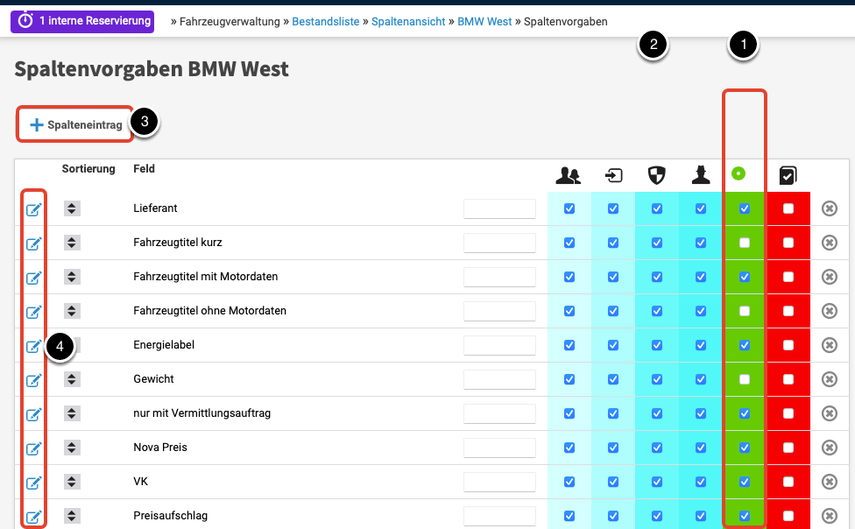Click the login arrow column header icon
Viewport: 855px width, 529px height.
pos(613,176)
